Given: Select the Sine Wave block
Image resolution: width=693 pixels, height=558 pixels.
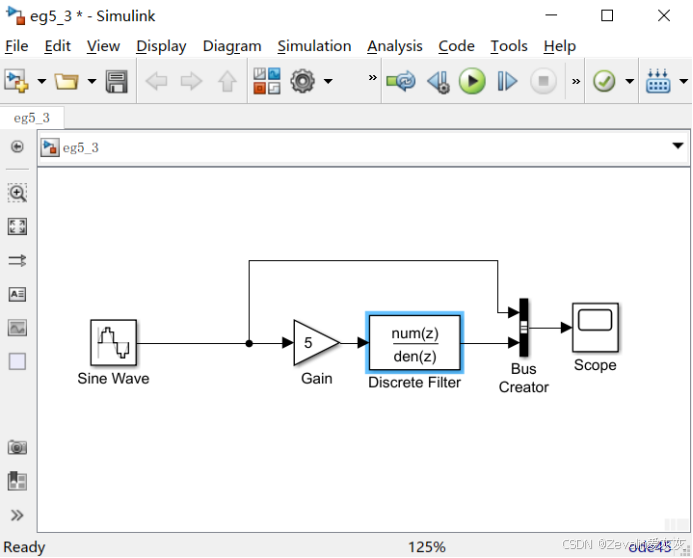Looking at the screenshot, I should 114,343.
